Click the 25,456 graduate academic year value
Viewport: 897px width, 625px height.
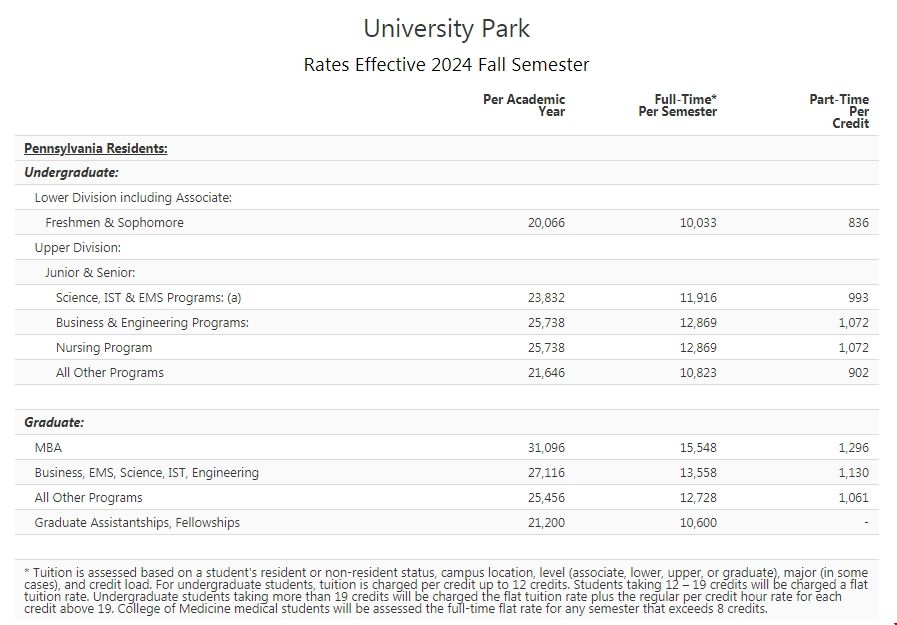pos(546,498)
